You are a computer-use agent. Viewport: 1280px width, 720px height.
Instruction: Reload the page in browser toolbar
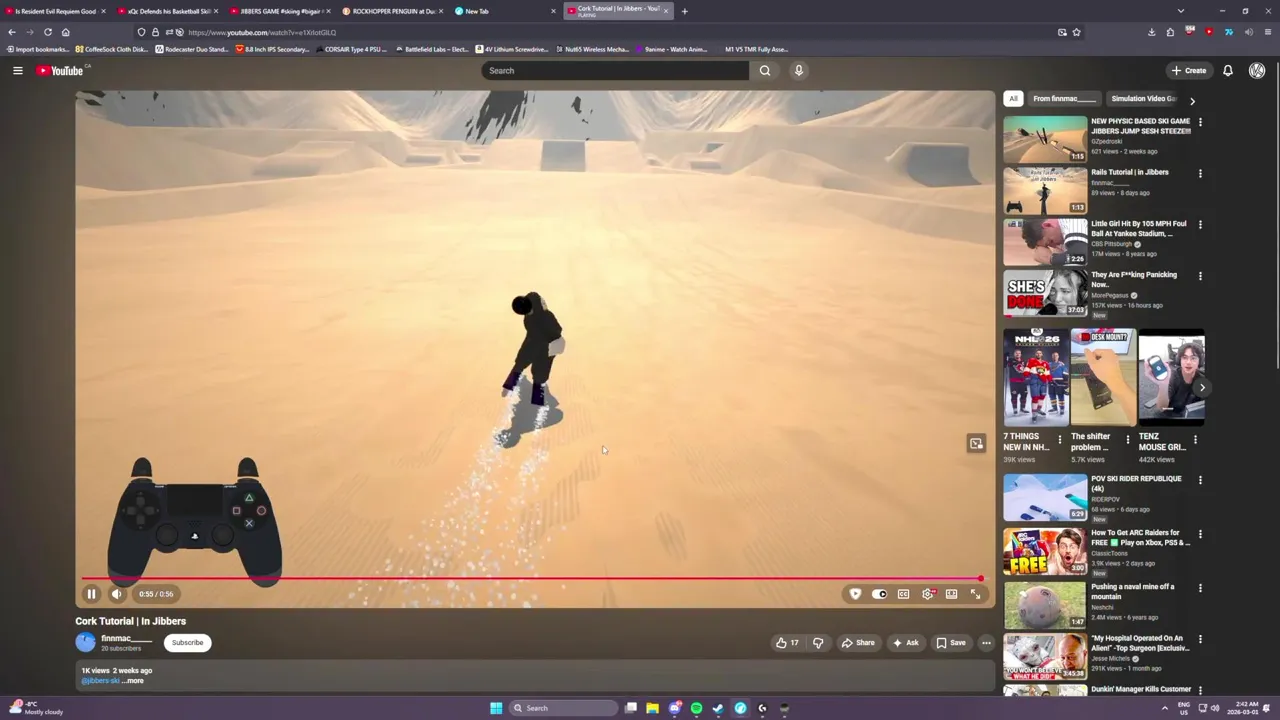[47, 32]
